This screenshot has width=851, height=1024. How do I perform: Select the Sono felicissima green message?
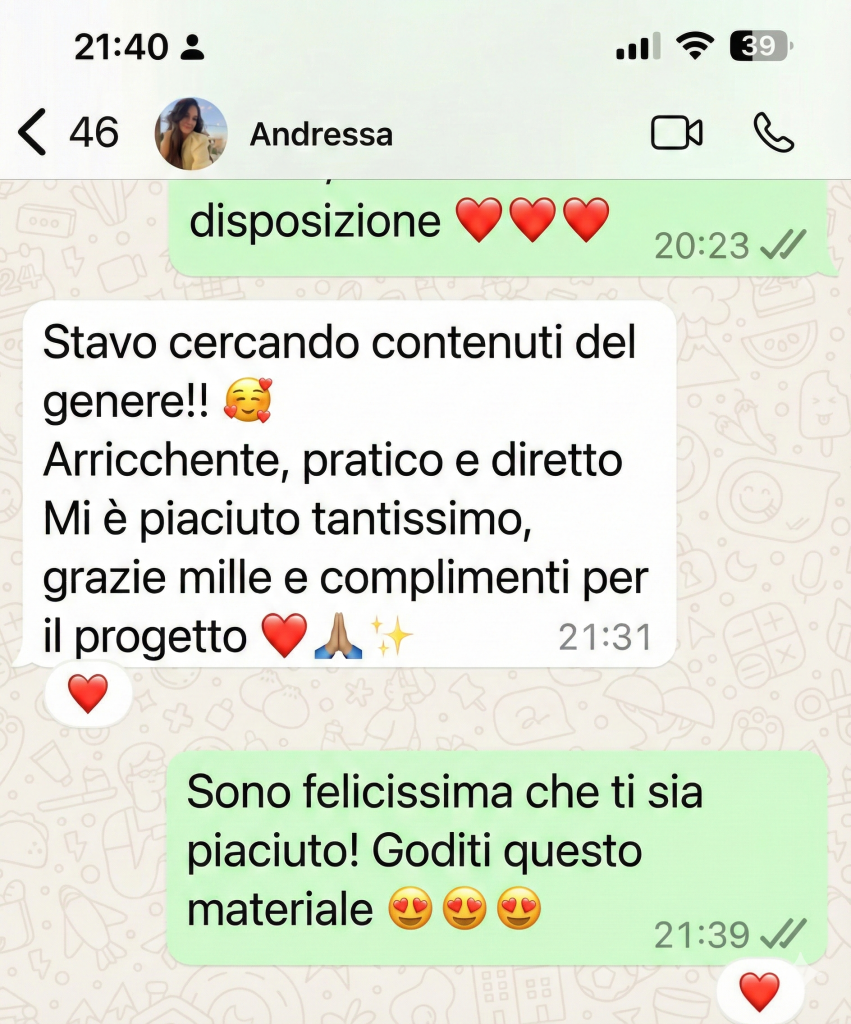tap(497, 858)
